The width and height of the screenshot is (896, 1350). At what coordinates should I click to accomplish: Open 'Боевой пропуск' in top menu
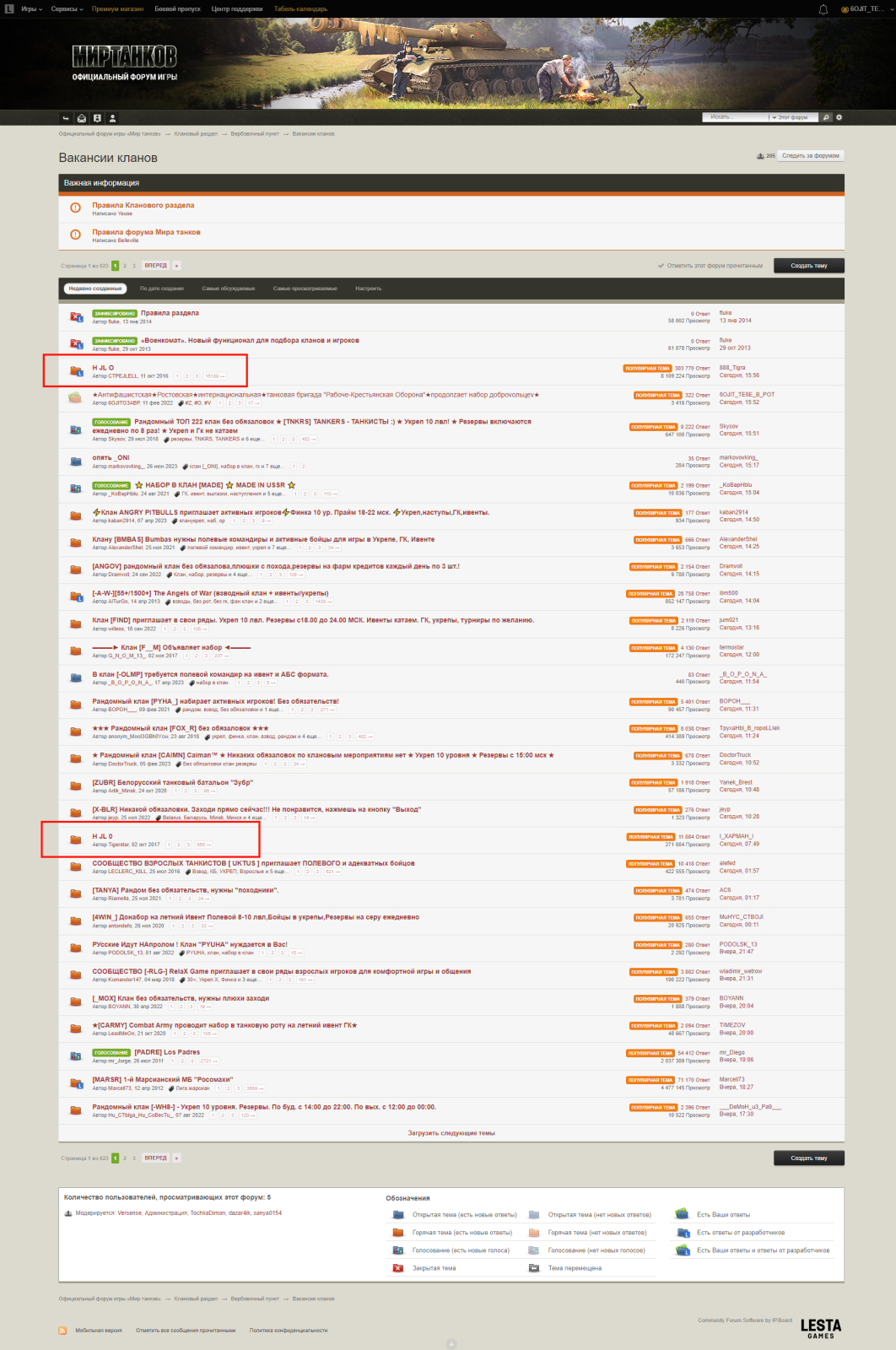(x=177, y=8)
